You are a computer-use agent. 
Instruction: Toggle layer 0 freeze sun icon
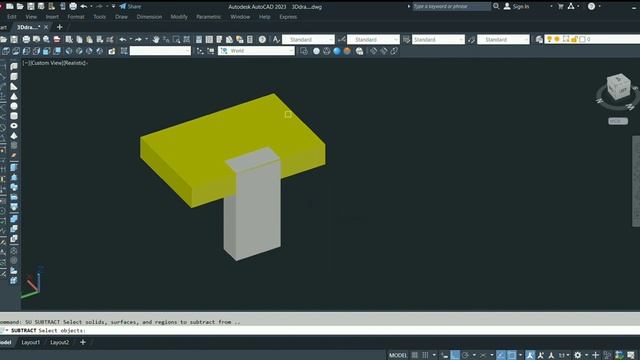(x=557, y=39)
